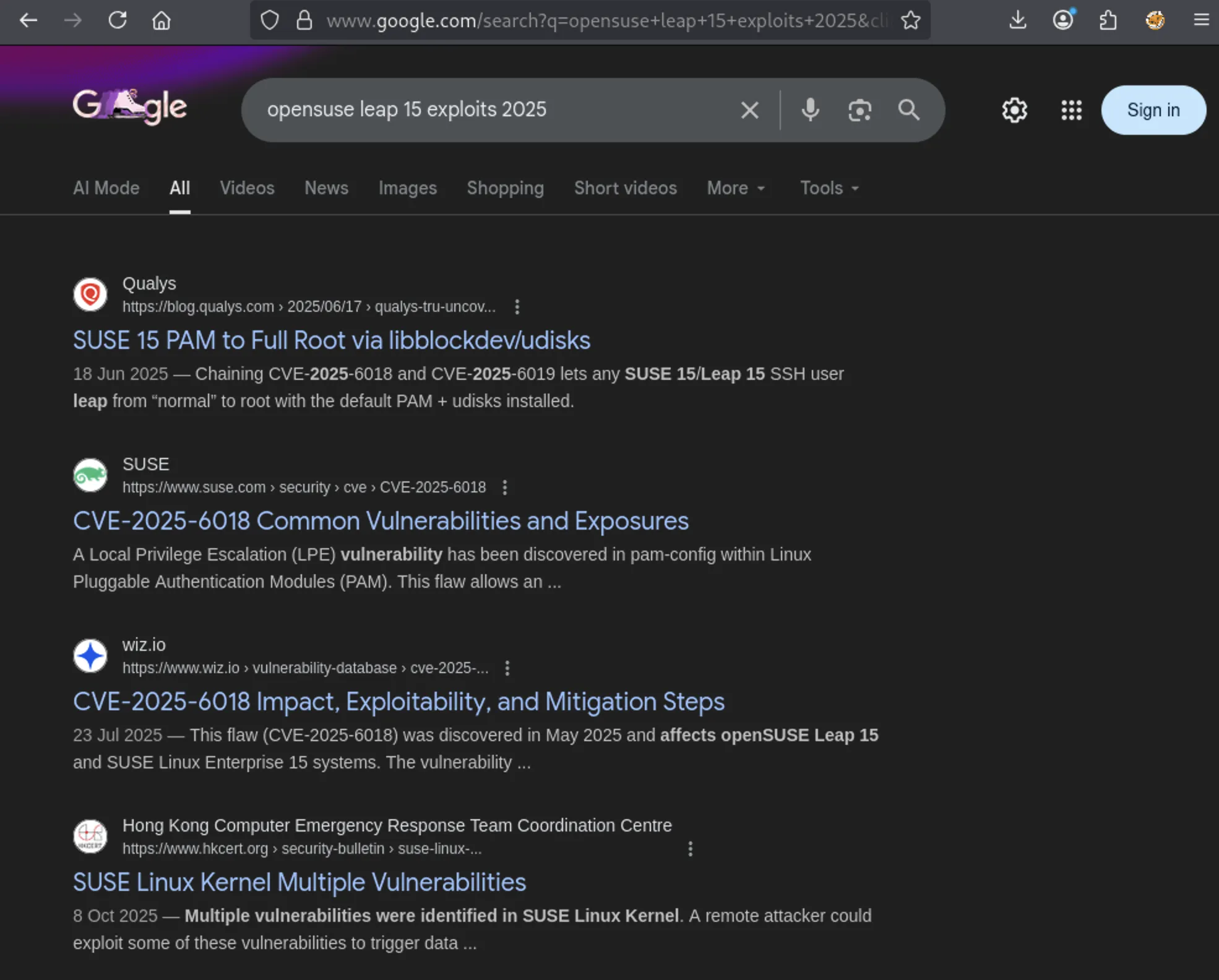Click the www.wiz.io URL breadcrumb

(x=305, y=668)
